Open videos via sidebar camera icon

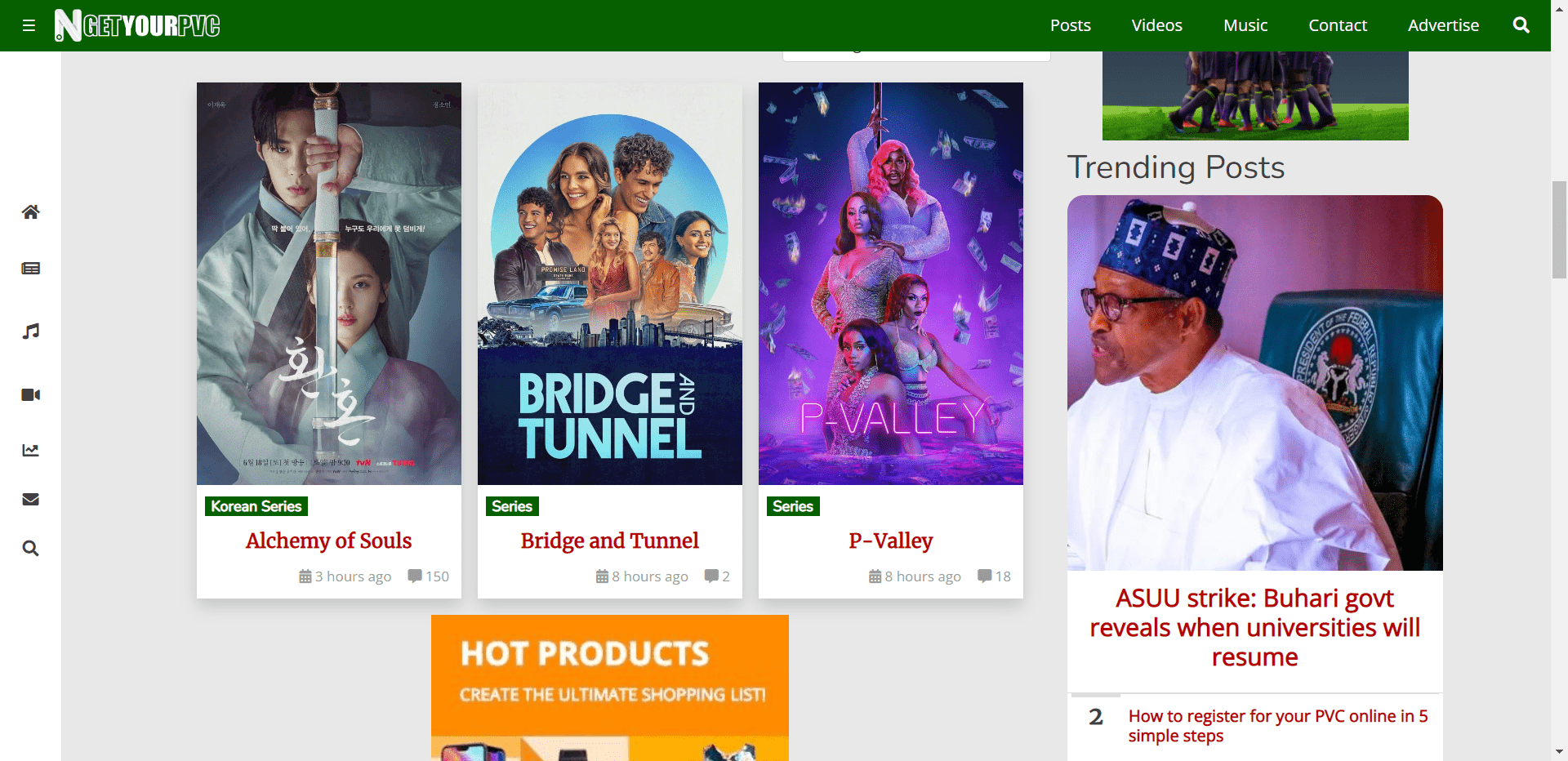click(x=31, y=395)
